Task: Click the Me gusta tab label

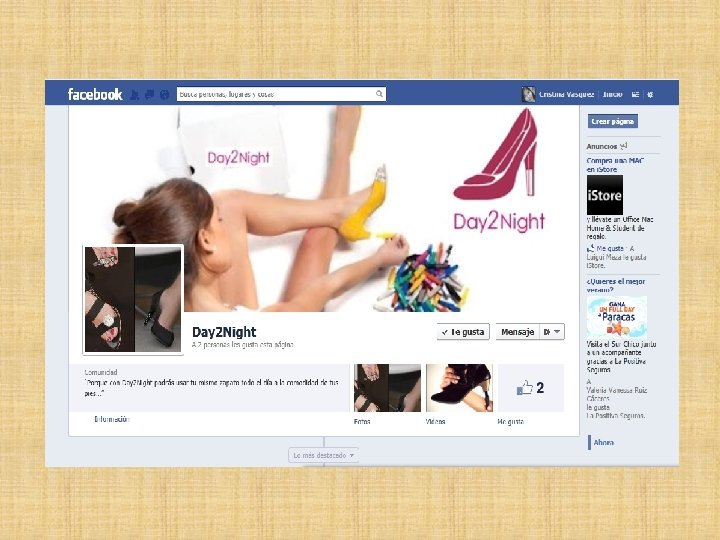Action: coord(511,422)
